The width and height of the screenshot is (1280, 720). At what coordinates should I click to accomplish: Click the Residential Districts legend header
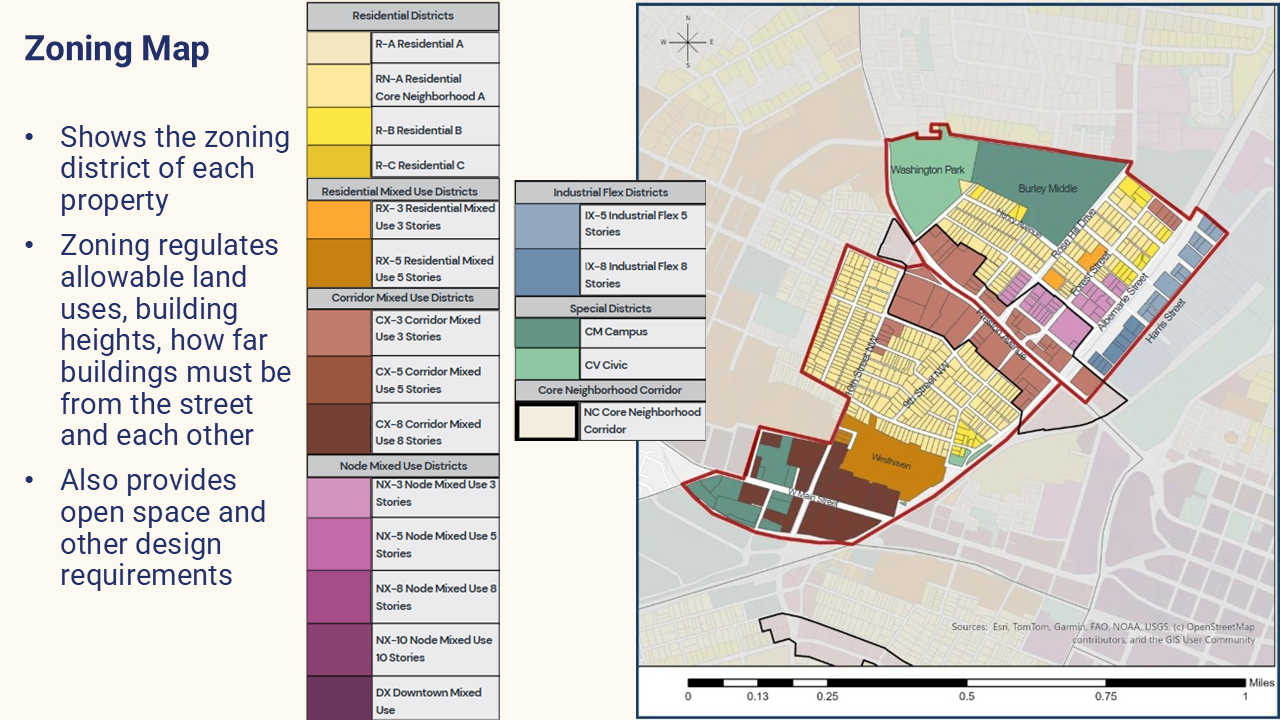[402, 16]
